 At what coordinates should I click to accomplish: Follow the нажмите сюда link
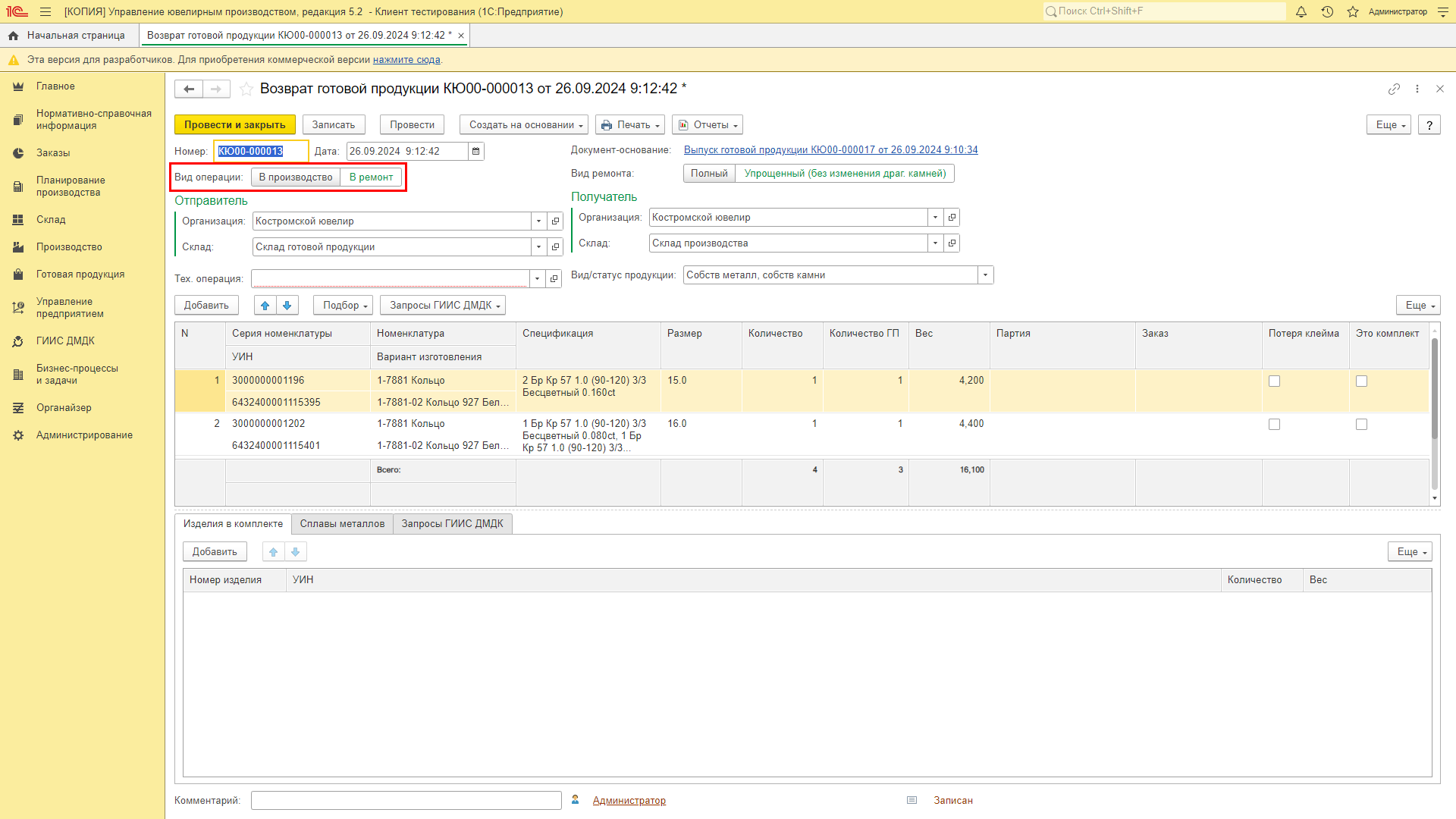point(406,60)
